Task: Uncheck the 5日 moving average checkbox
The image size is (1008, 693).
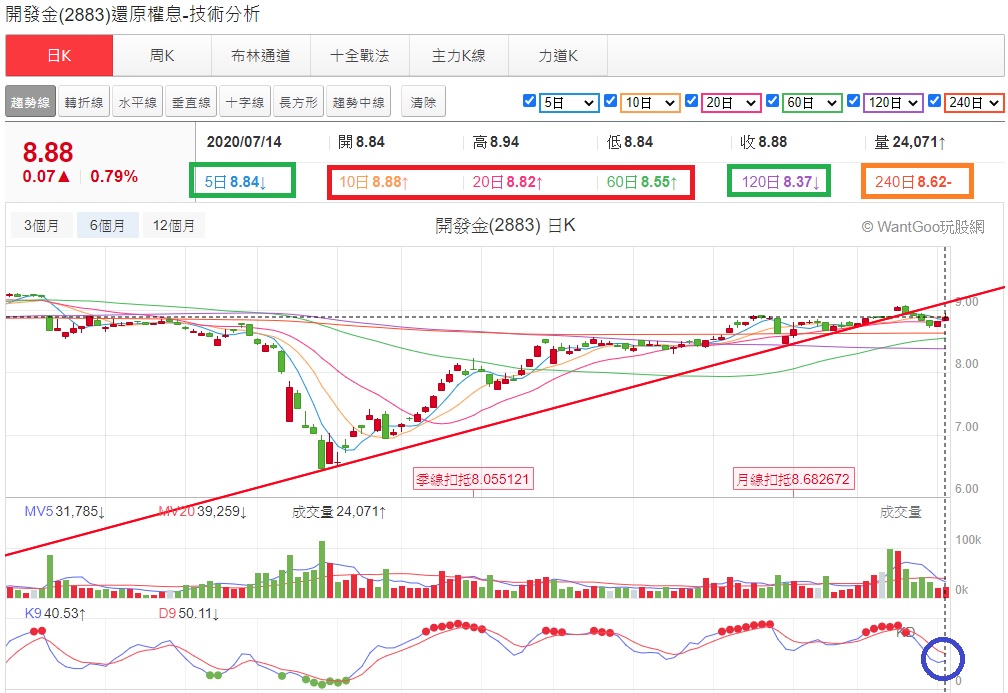Action: 529,101
